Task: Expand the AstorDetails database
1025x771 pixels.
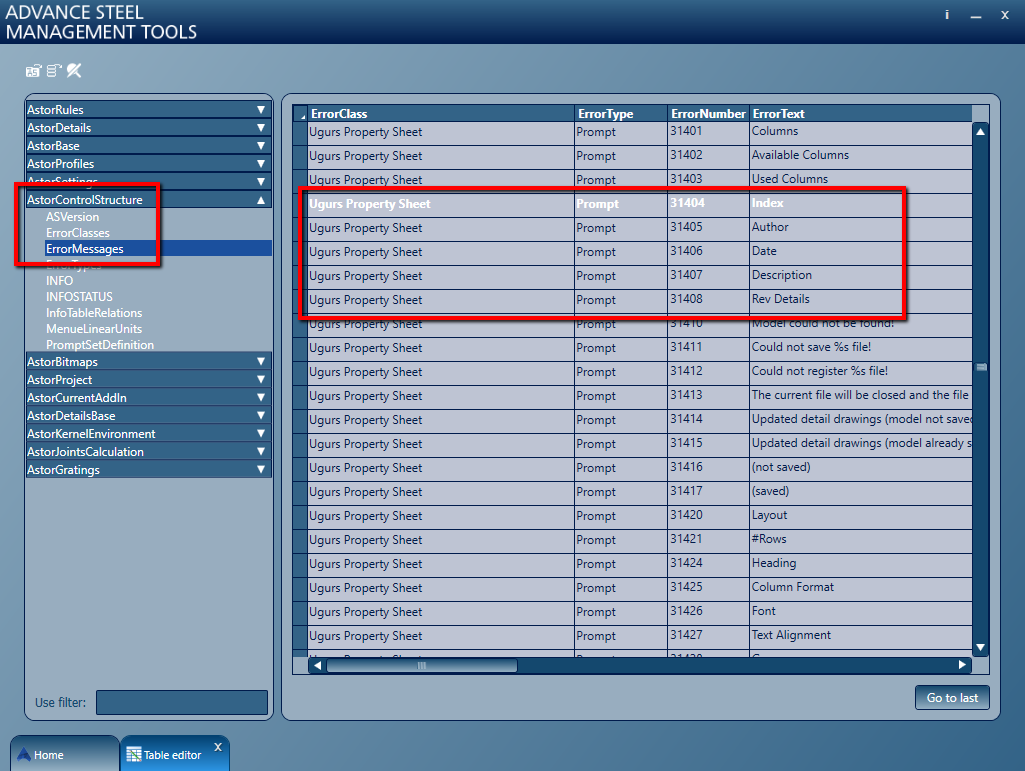Action: tap(261, 128)
